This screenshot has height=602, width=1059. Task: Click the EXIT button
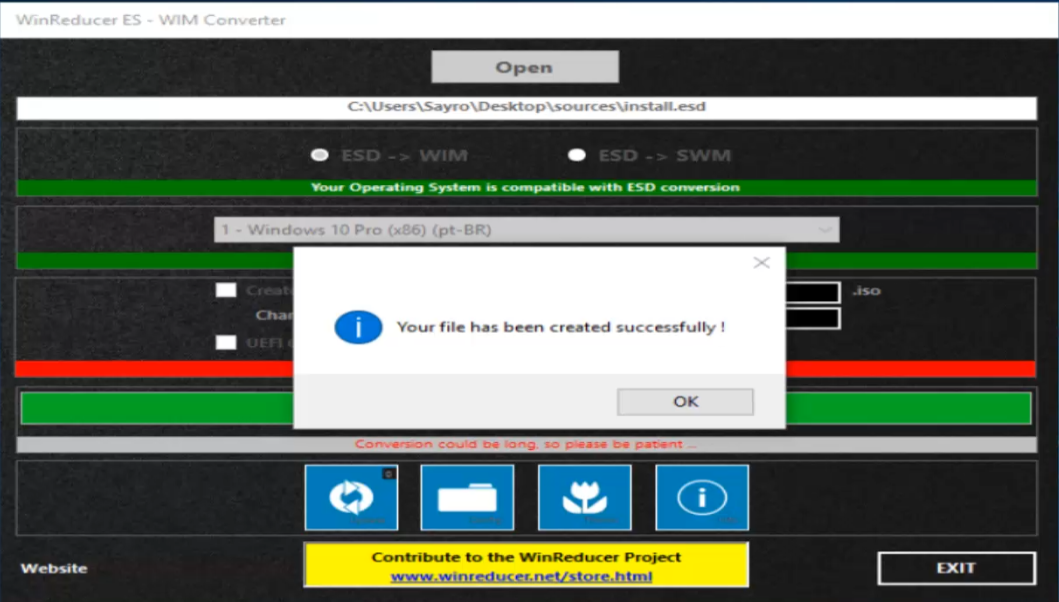(955, 566)
